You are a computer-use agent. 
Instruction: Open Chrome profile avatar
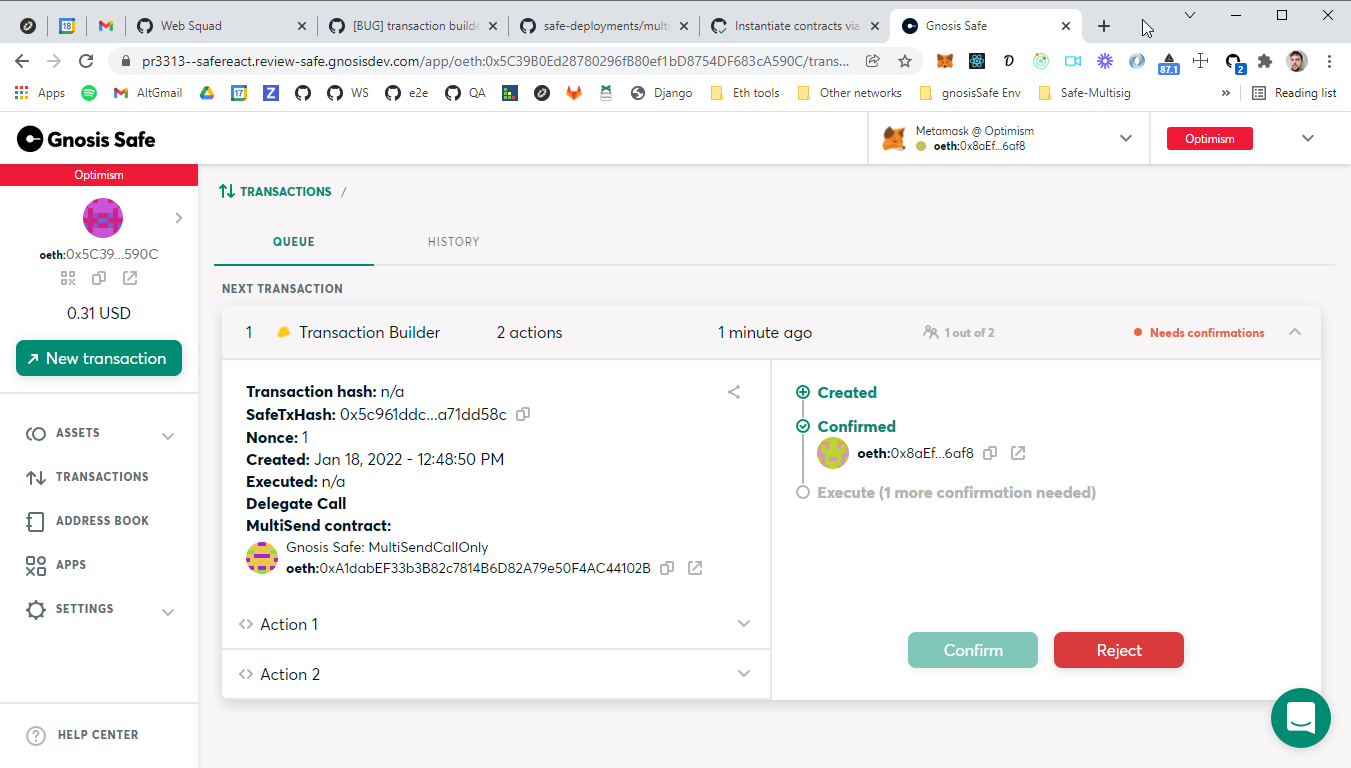coord(1297,61)
